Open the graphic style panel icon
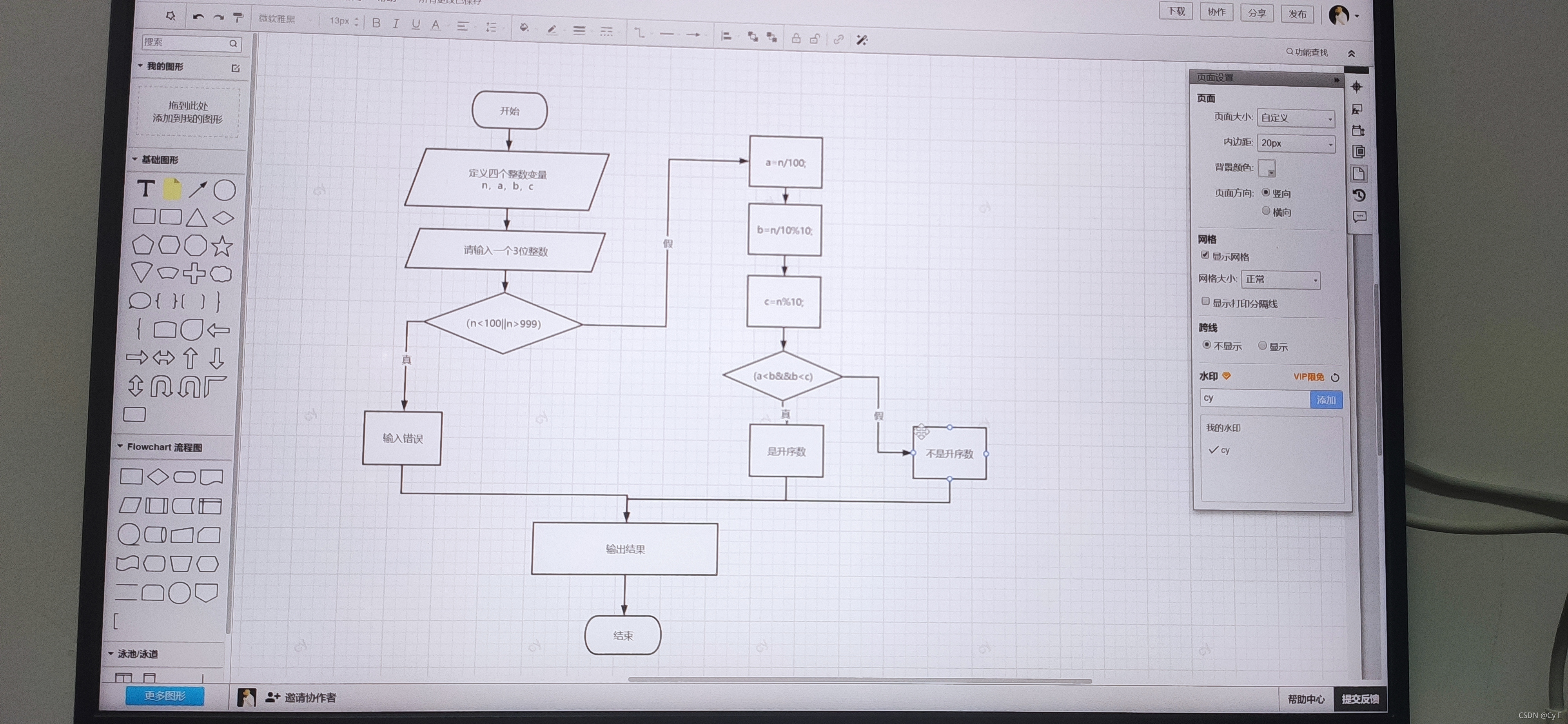 [x=1357, y=109]
